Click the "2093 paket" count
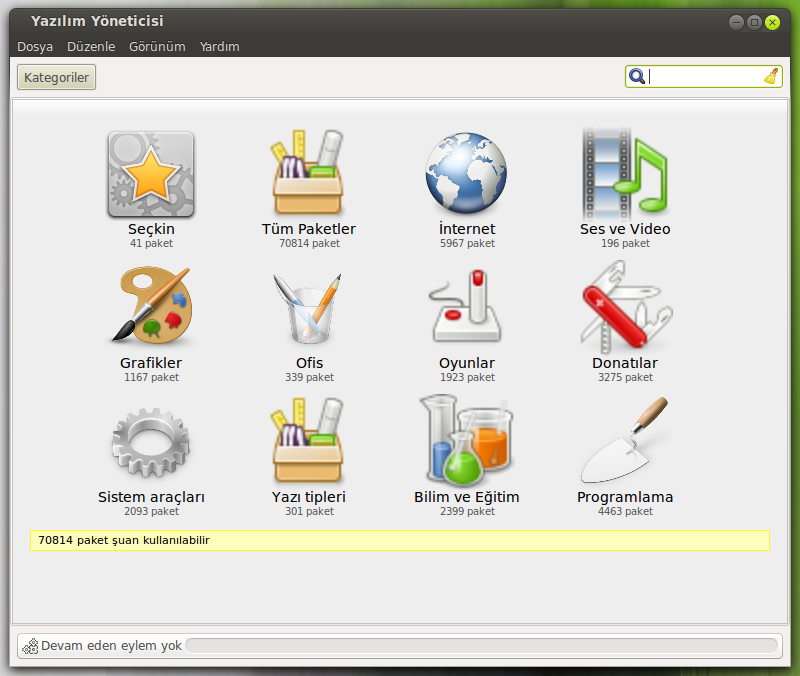This screenshot has height=676, width=800. click(x=152, y=511)
